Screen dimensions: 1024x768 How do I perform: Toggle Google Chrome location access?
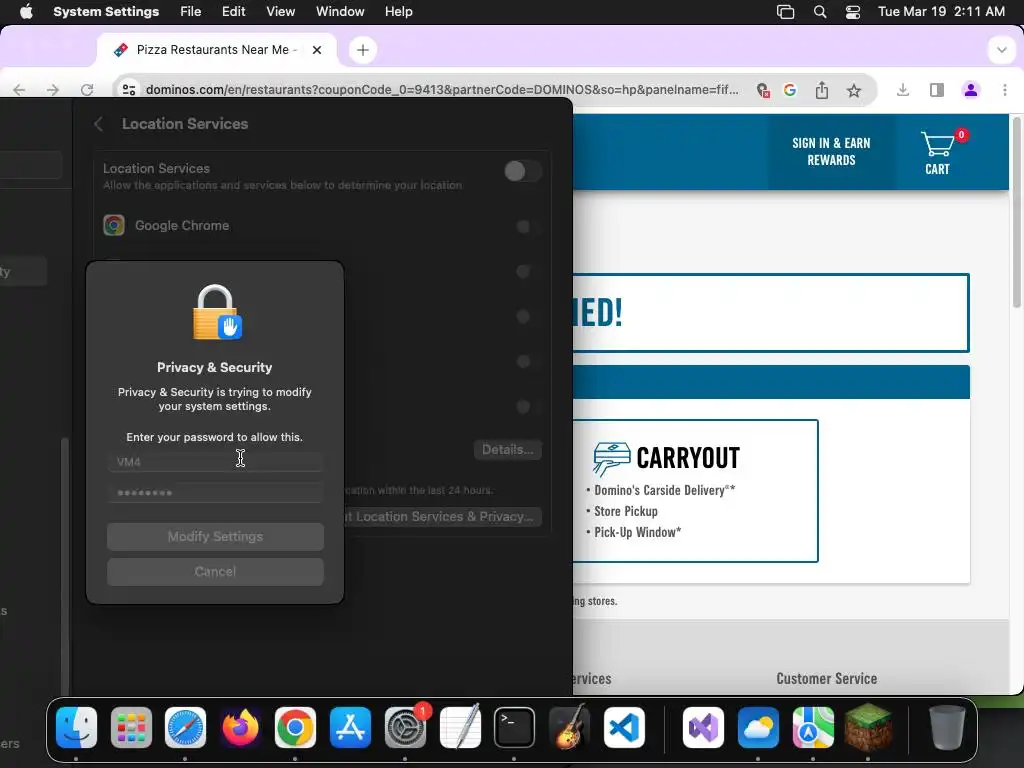point(528,226)
